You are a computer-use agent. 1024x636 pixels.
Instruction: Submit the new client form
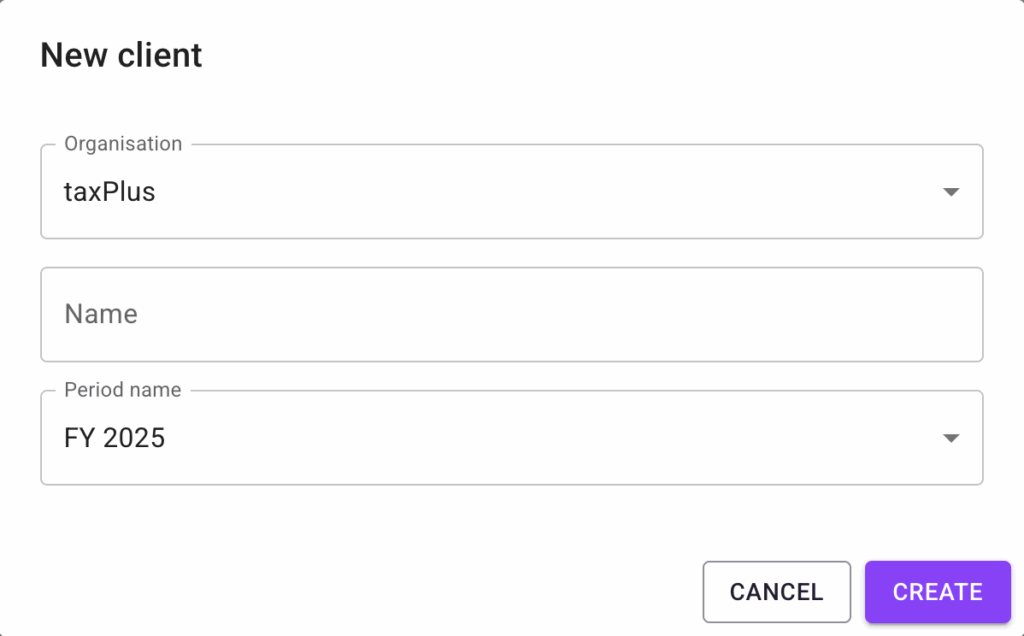(x=937, y=591)
